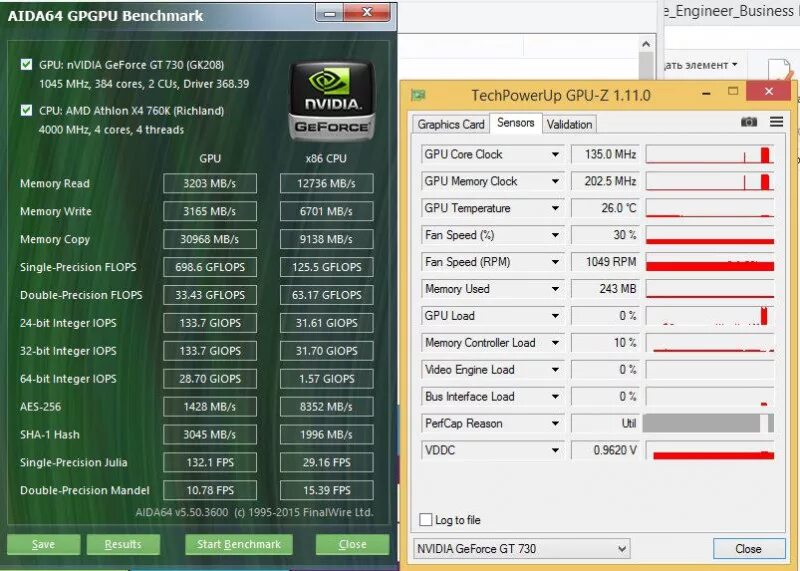Image resolution: width=800 pixels, height=571 pixels.
Task: Click GPU Single-Precision 698.6 GFLOPS value
Action: point(210,267)
